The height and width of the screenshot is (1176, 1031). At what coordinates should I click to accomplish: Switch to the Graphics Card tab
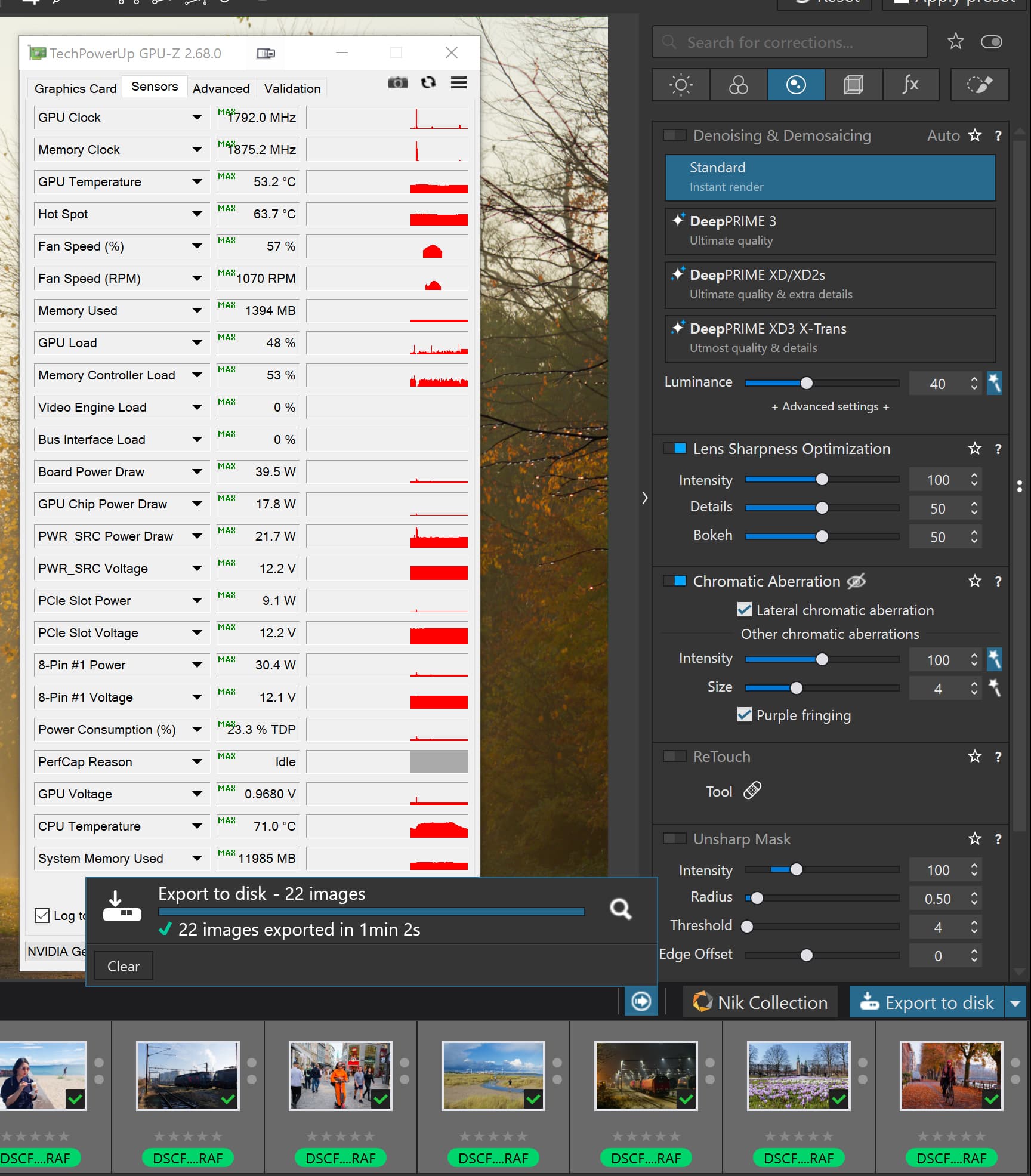click(75, 88)
